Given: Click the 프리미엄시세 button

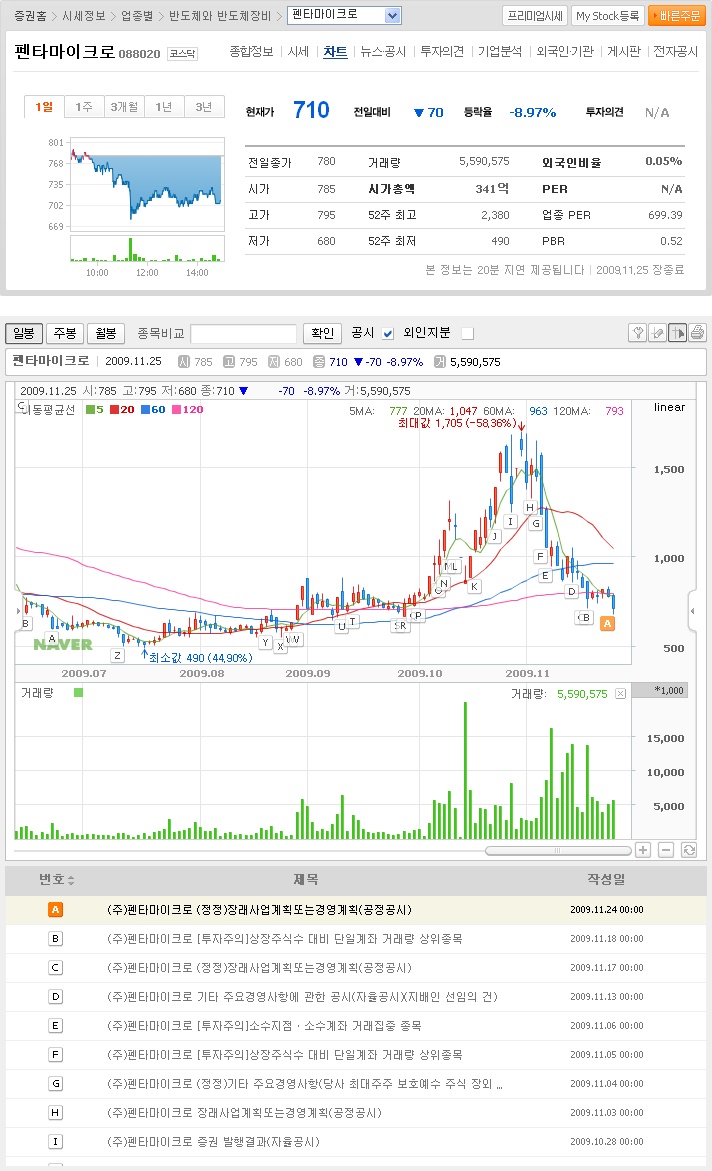Looking at the screenshot, I should click(535, 16).
